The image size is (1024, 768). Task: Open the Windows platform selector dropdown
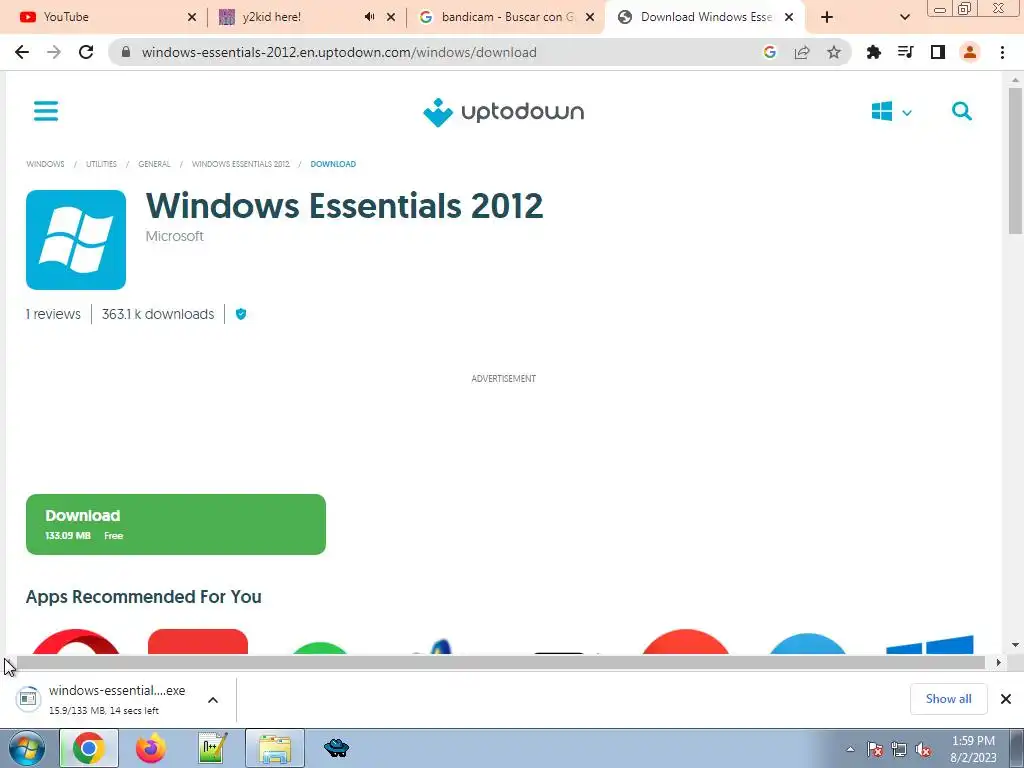tap(891, 112)
